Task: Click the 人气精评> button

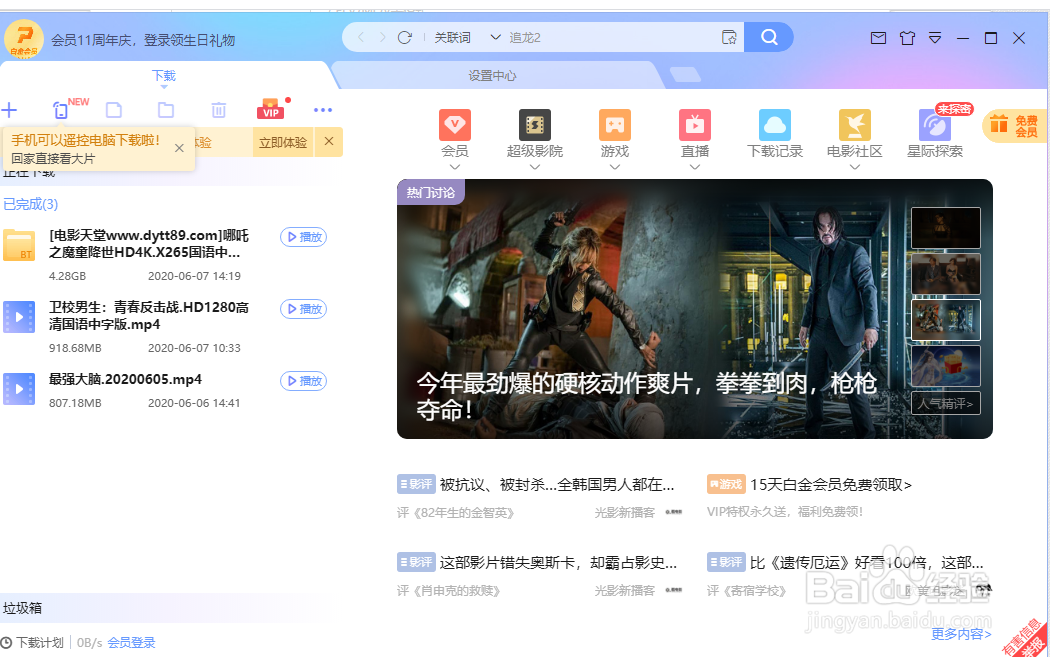Action: (x=946, y=403)
